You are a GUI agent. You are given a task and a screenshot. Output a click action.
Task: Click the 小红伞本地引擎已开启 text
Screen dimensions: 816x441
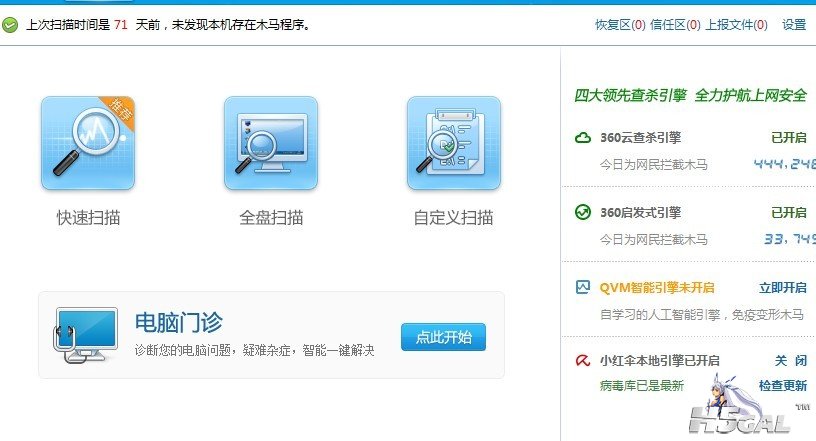[x=660, y=360]
